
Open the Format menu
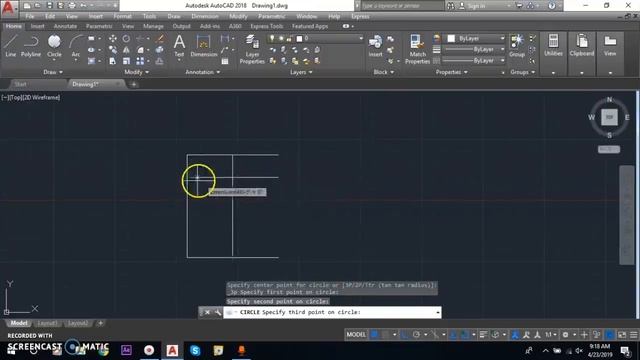[x=122, y=16]
